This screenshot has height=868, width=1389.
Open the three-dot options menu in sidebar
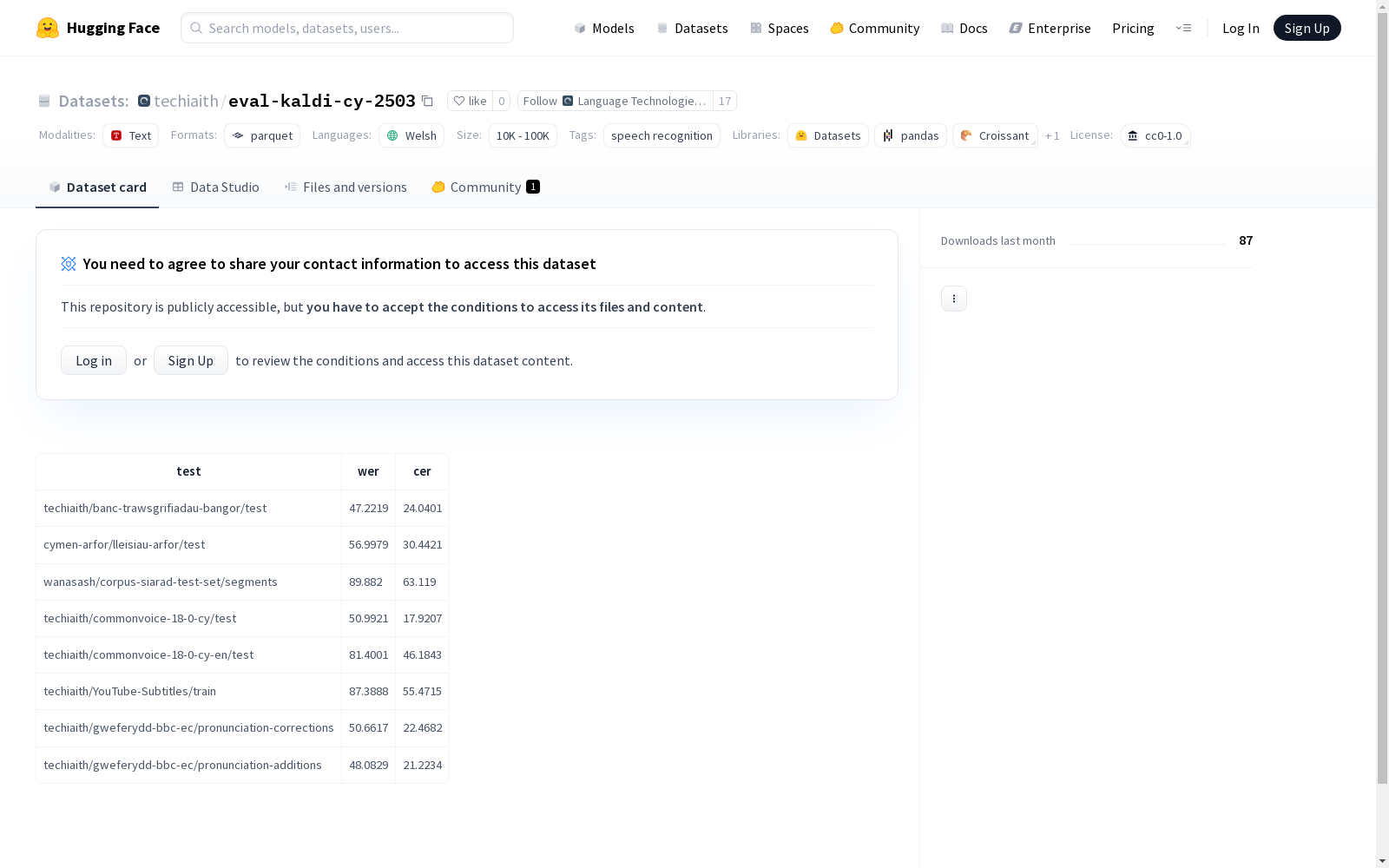954,299
